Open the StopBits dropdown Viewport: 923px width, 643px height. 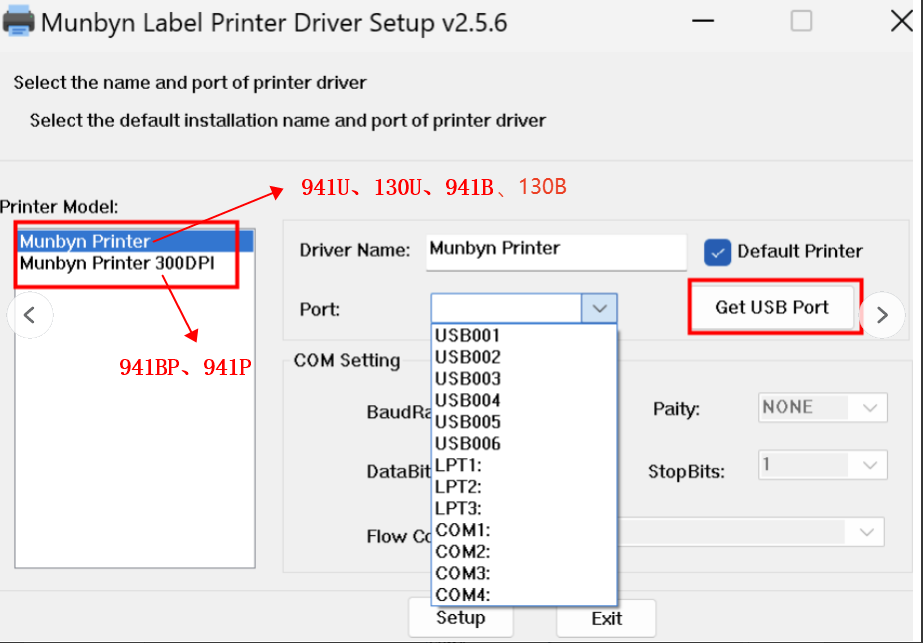click(822, 465)
